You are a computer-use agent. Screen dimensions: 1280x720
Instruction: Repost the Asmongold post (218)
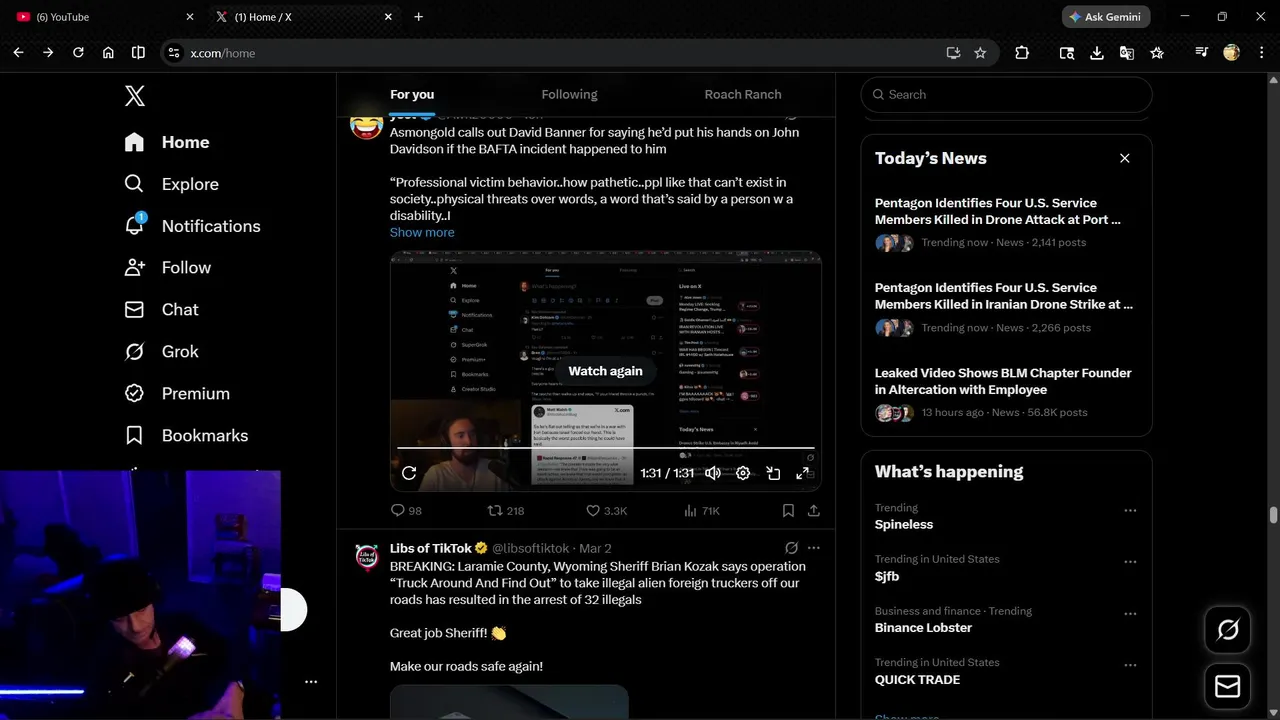(506, 511)
